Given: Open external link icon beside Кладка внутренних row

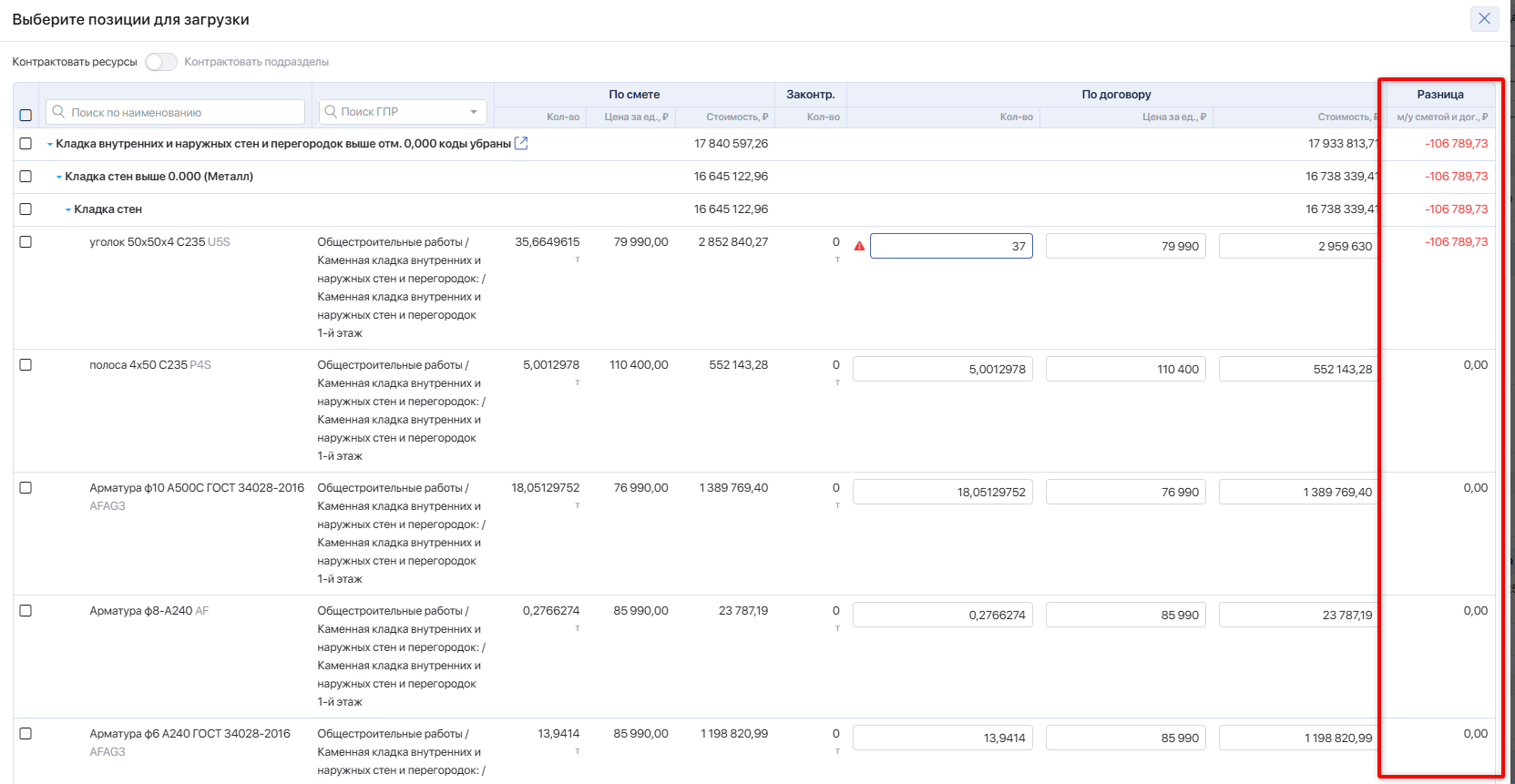Looking at the screenshot, I should pyautogui.click(x=521, y=143).
